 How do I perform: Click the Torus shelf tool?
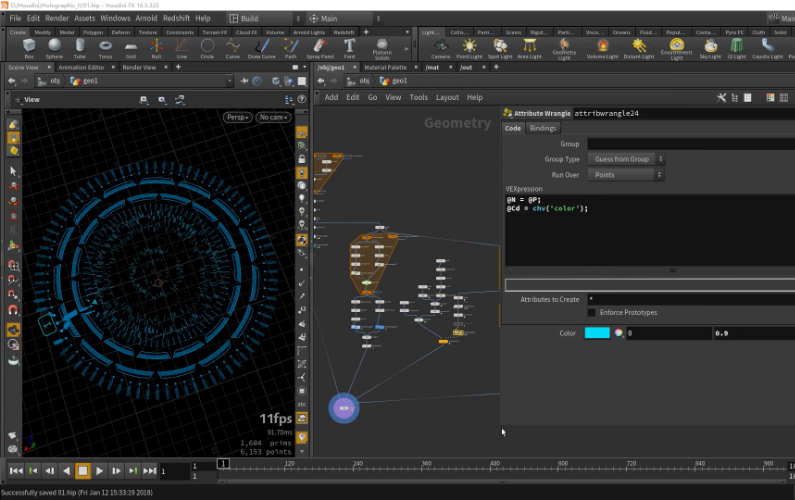click(x=106, y=46)
